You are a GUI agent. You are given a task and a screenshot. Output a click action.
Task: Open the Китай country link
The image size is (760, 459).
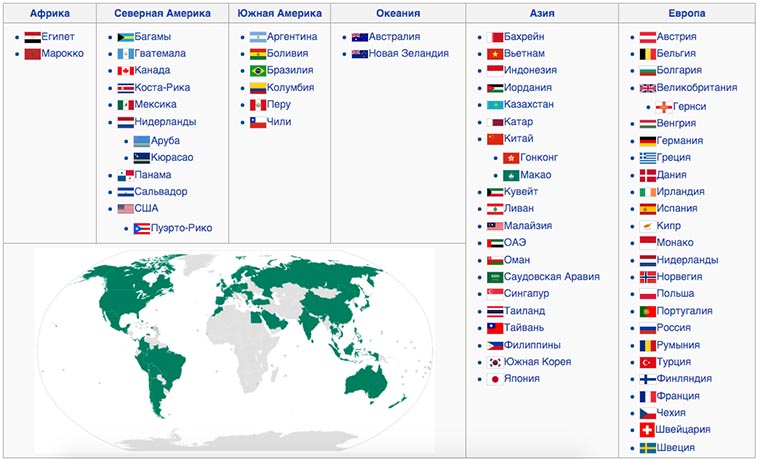point(519,139)
